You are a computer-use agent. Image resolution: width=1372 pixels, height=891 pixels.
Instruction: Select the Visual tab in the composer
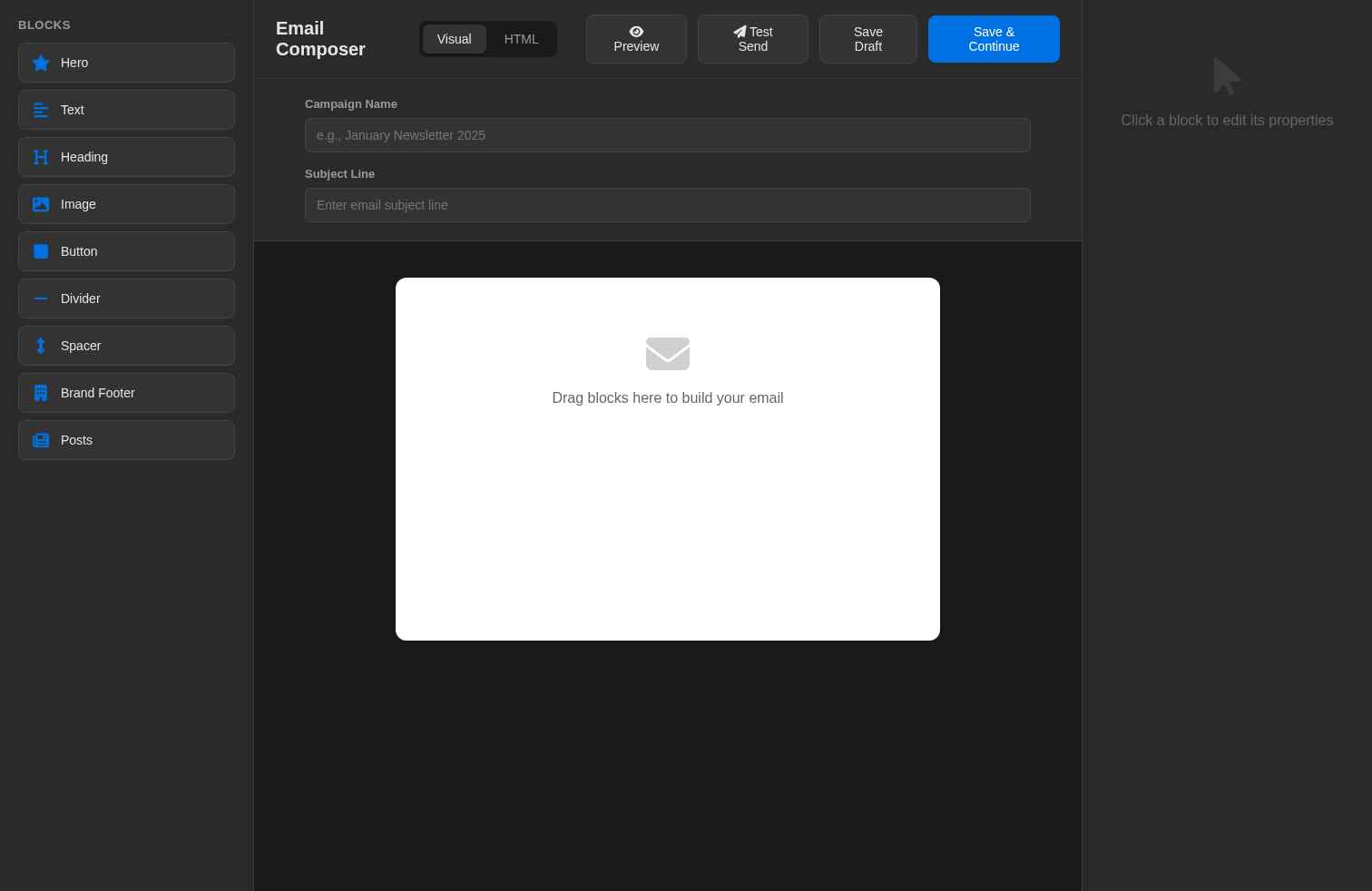coord(455,39)
